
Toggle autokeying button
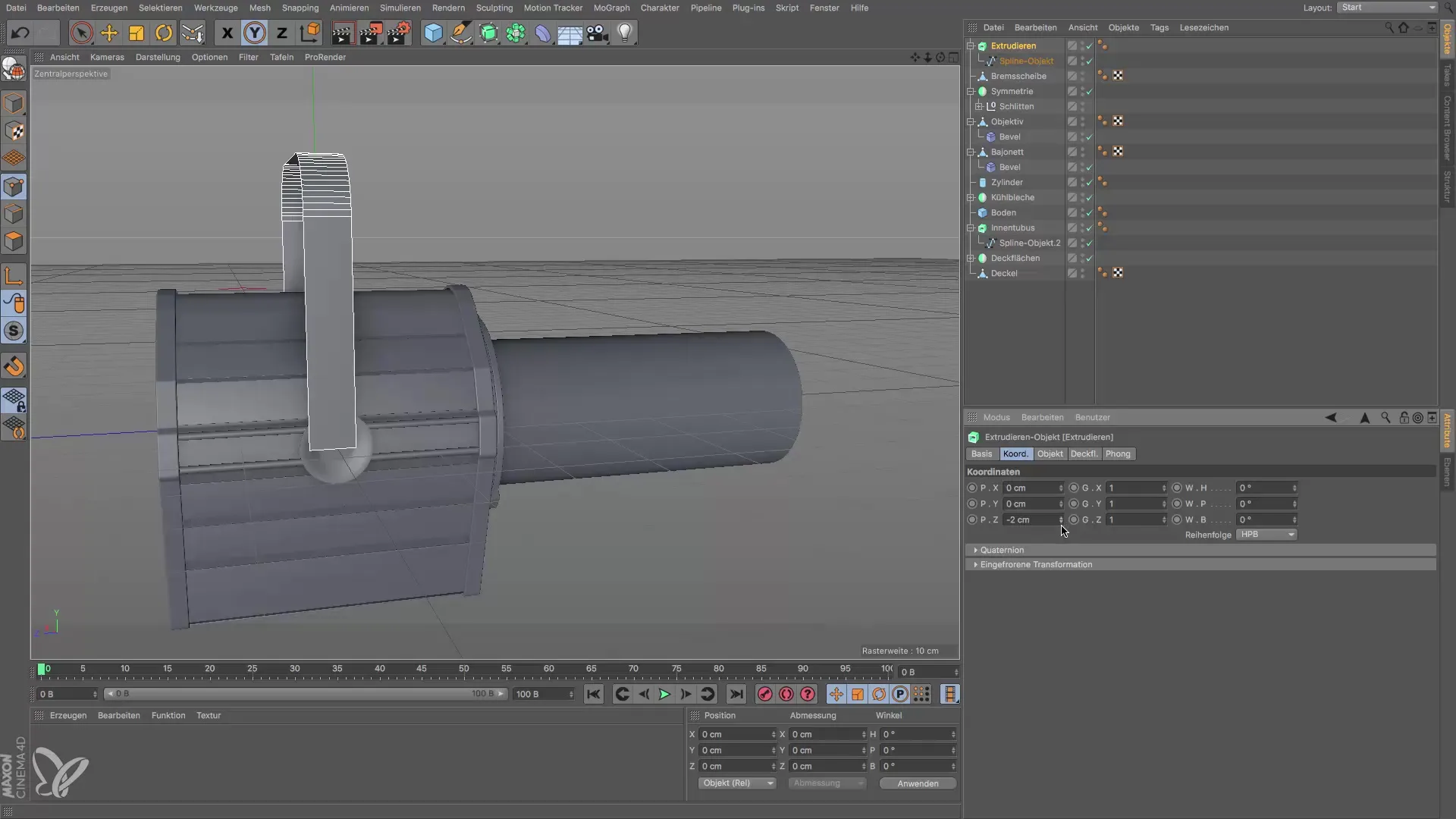786,694
